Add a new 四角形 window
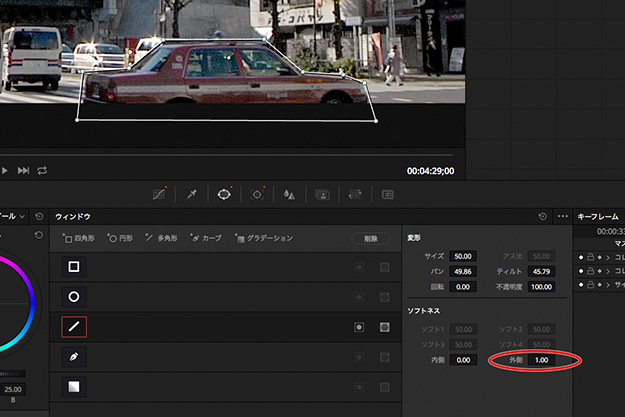The width and height of the screenshot is (625, 417). [80, 238]
